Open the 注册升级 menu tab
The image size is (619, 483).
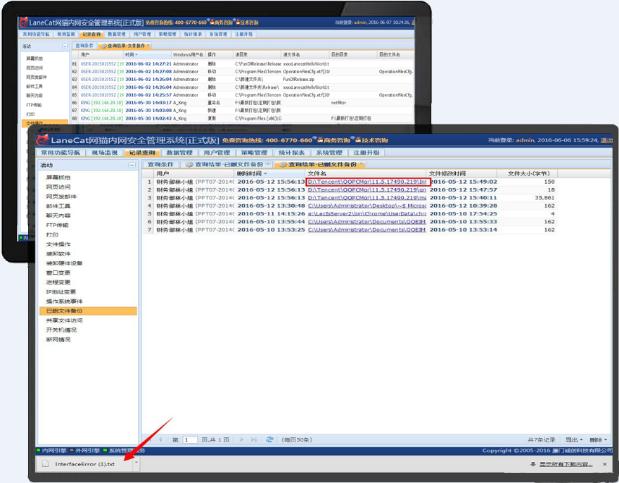coord(366,152)
